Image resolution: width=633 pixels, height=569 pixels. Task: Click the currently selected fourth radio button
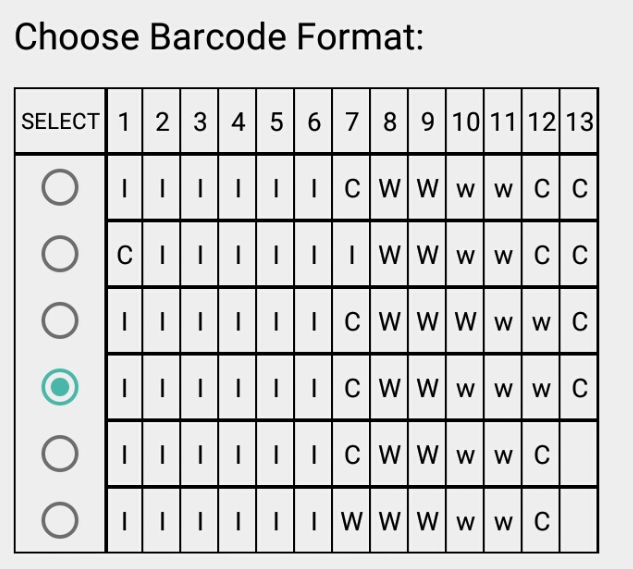[x=61, y=387]
